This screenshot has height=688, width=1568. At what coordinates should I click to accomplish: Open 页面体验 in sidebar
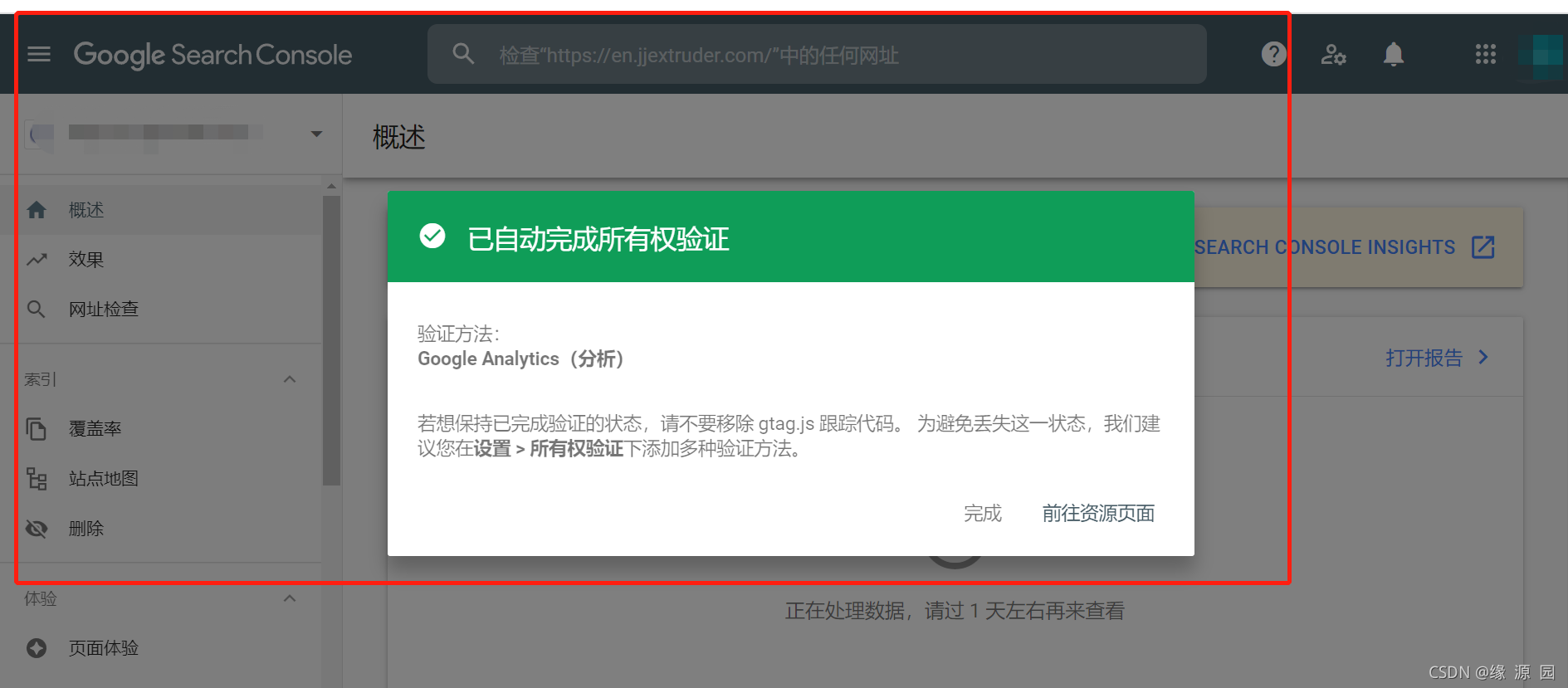(x=161, y=648)
